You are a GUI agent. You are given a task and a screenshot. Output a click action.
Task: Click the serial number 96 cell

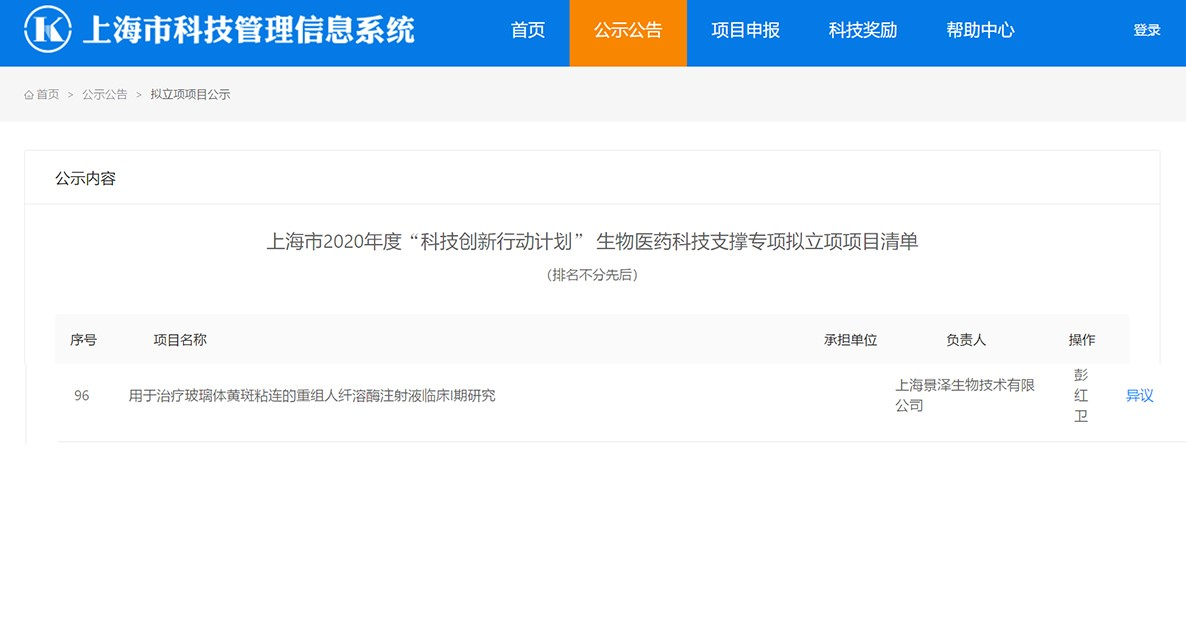pos(82,396)
